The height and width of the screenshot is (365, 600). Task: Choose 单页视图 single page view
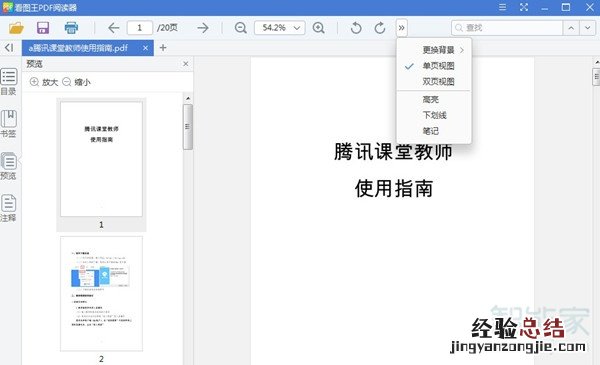[434, 66]
